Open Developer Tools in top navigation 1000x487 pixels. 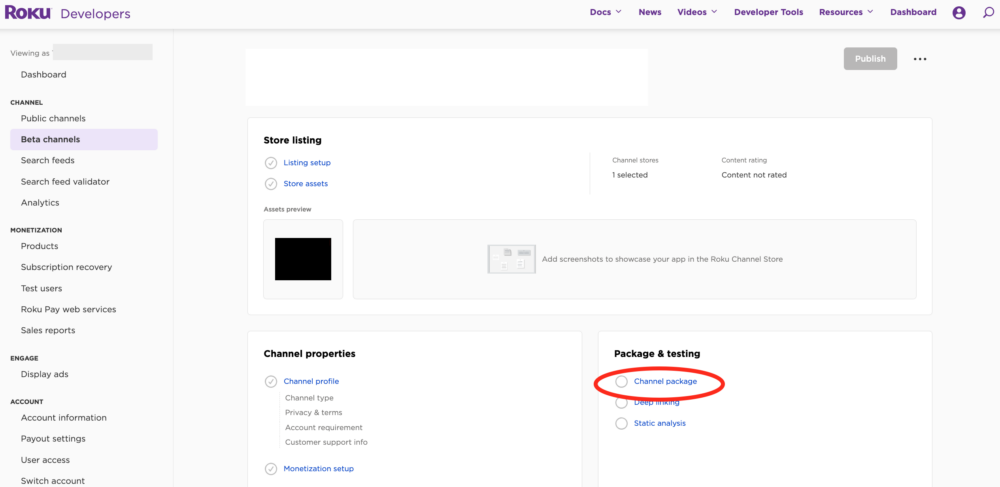pos(768,13)
